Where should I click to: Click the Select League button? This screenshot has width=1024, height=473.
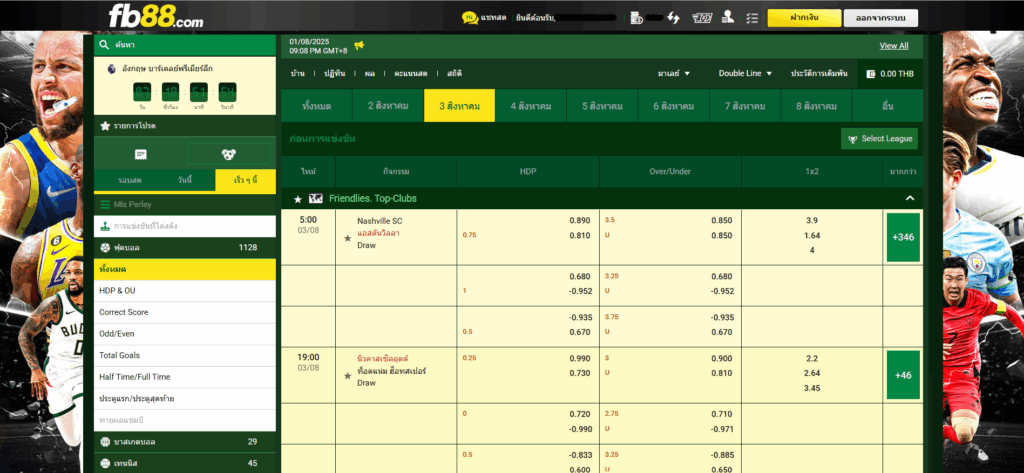click(x=880, y=139)
